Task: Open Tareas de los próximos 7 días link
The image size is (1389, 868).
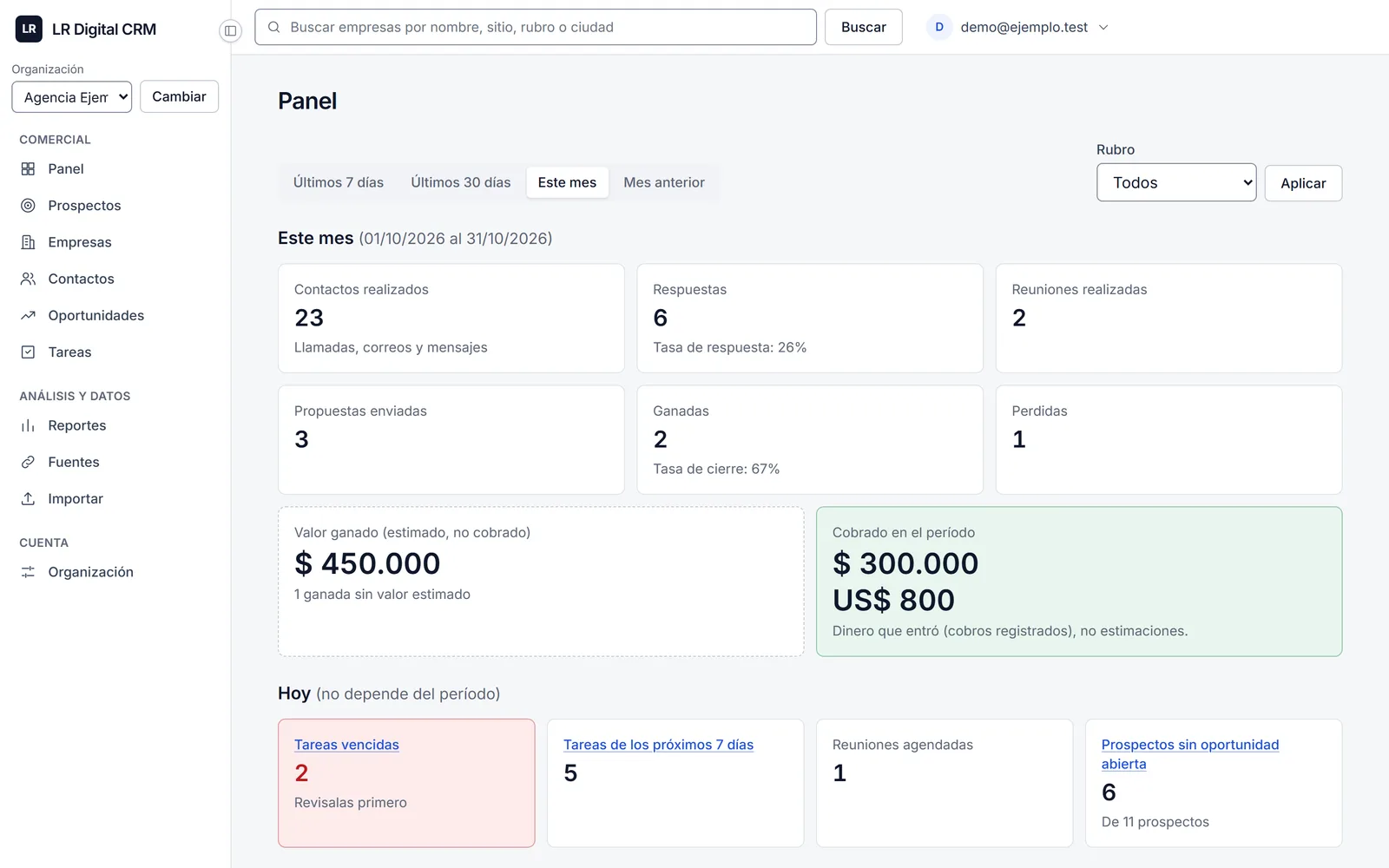Action: pyautogui.click(x=658, y=745)
